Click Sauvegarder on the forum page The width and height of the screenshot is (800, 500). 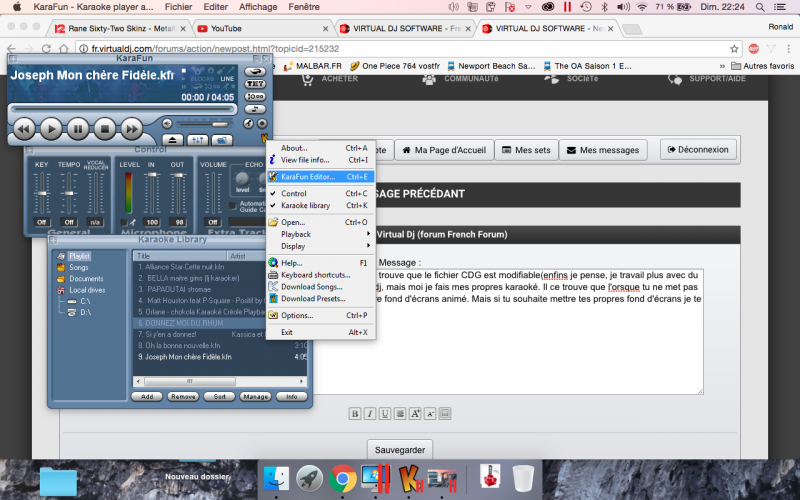(400, 450)
